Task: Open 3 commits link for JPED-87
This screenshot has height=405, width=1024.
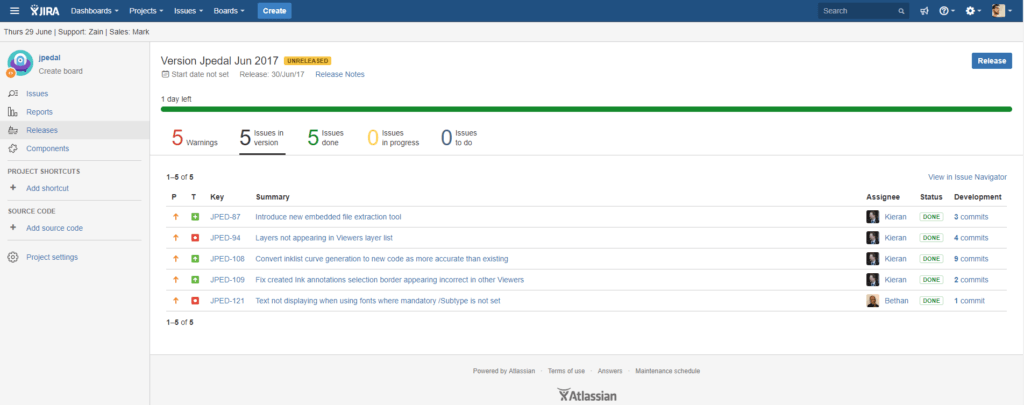Action: click(971, 217)
